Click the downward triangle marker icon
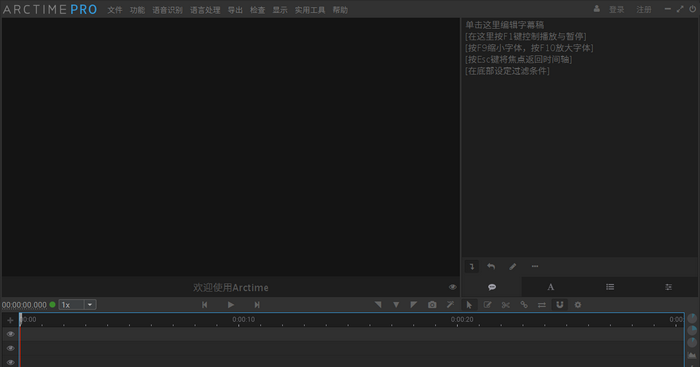 pyautogui.click(x=396, y=305)
